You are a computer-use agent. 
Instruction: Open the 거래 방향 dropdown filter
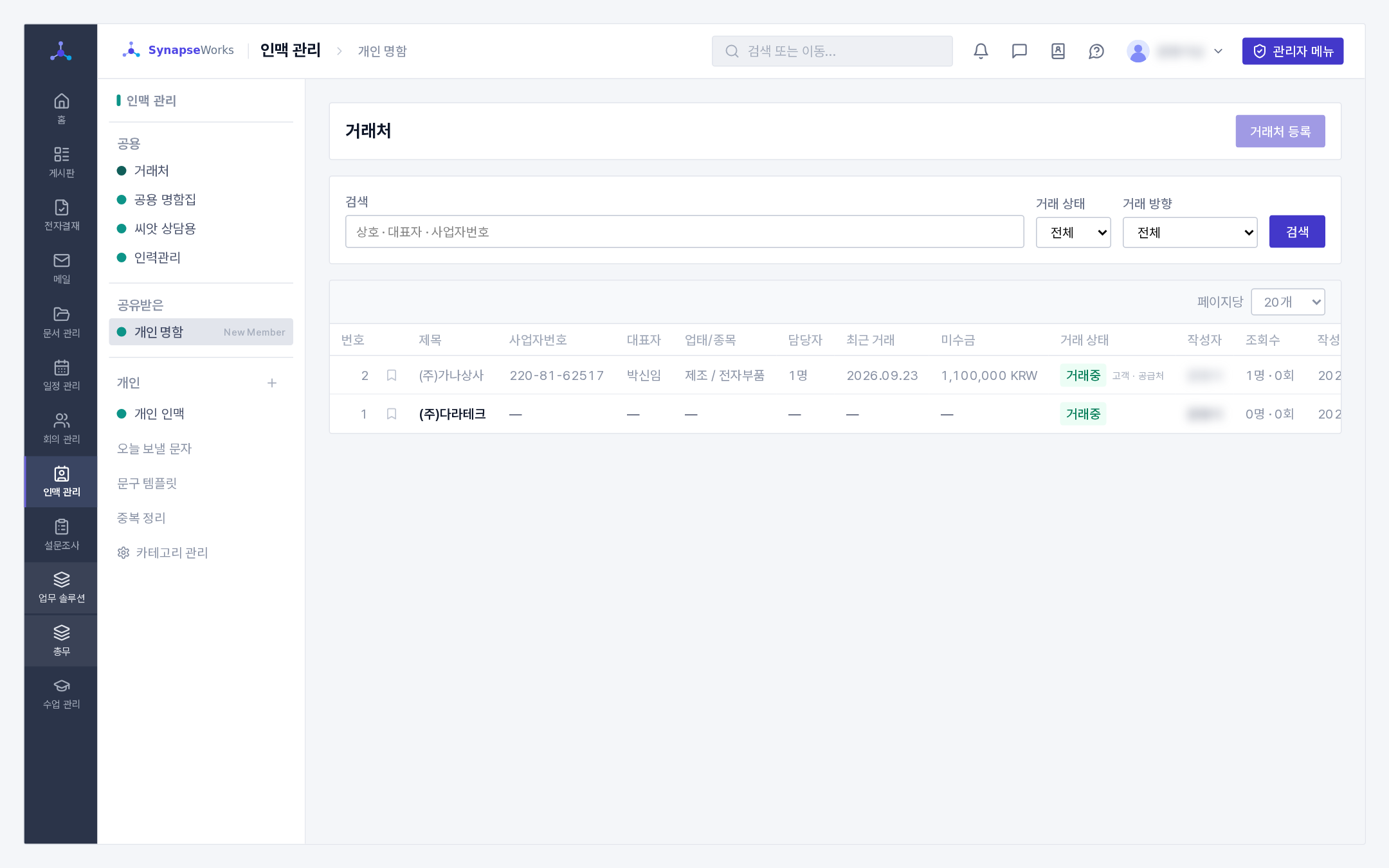[1190, 232]
